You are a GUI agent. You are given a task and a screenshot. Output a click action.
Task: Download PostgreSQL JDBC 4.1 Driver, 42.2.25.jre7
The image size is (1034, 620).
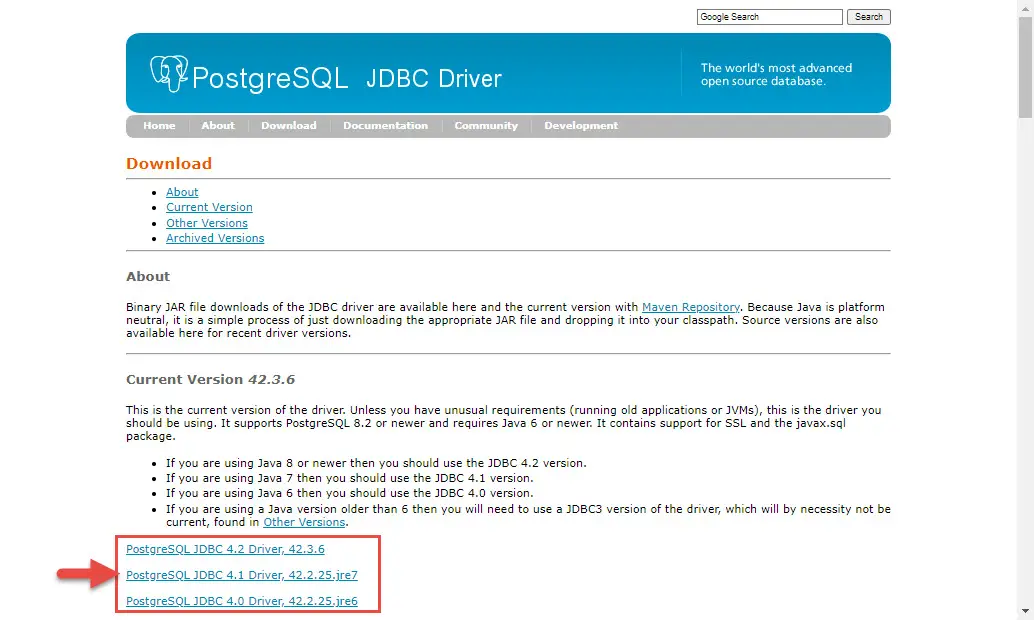pyautogui.click(x=241, y=575)
